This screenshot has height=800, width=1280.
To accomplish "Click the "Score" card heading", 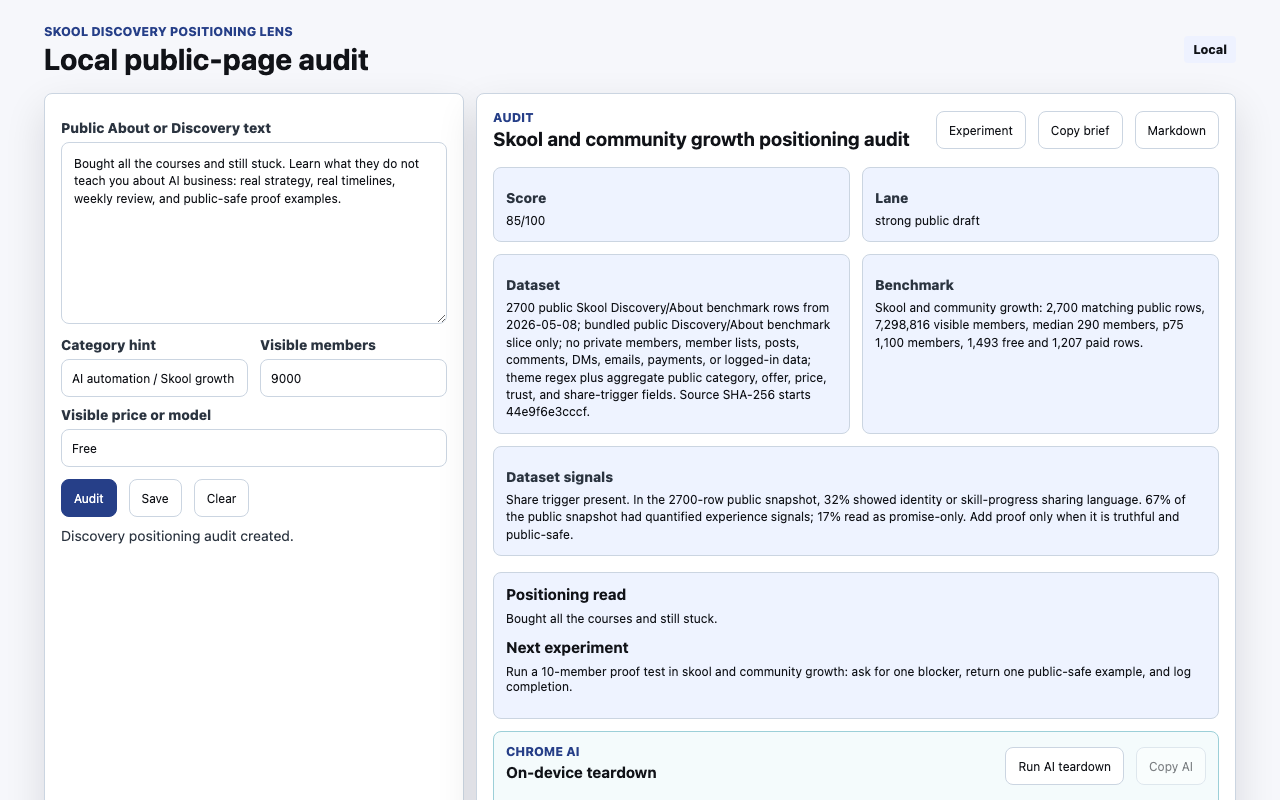I will click(526, 198).
